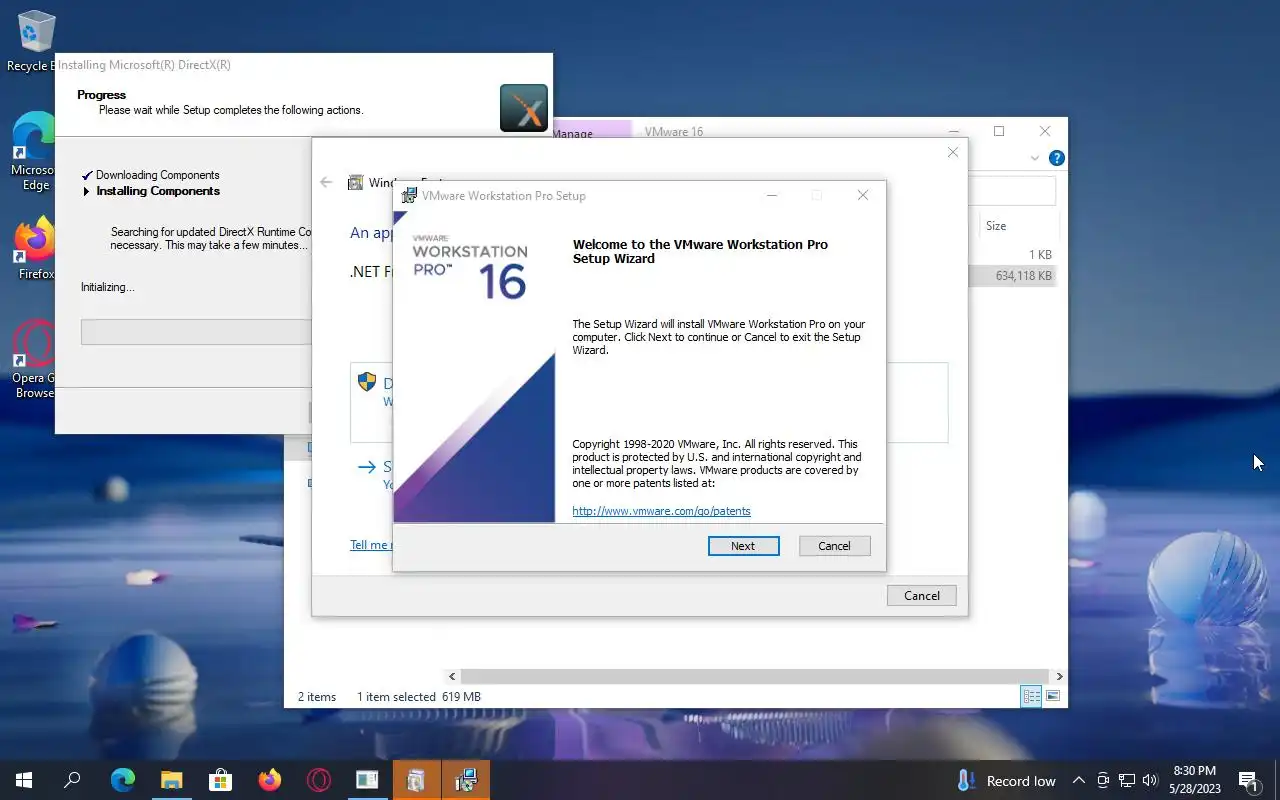
Task: Open the vmware.com/go/patents link
Action: [x=661, y=511]
